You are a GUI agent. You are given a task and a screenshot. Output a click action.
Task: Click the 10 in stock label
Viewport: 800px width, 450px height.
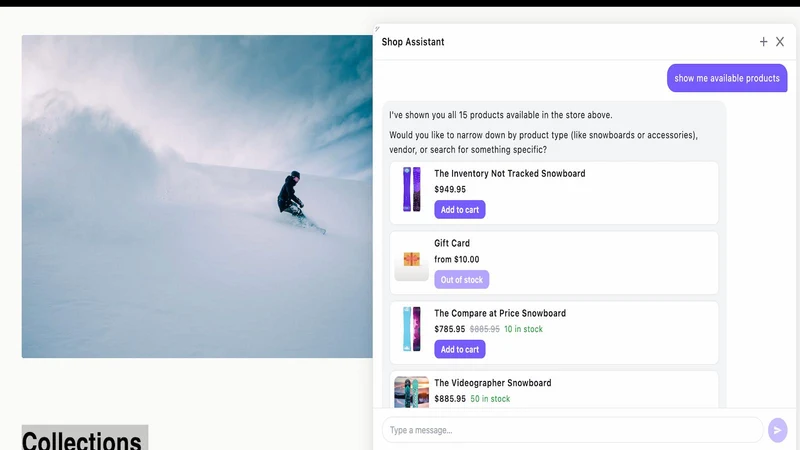[x=523, y=329]
